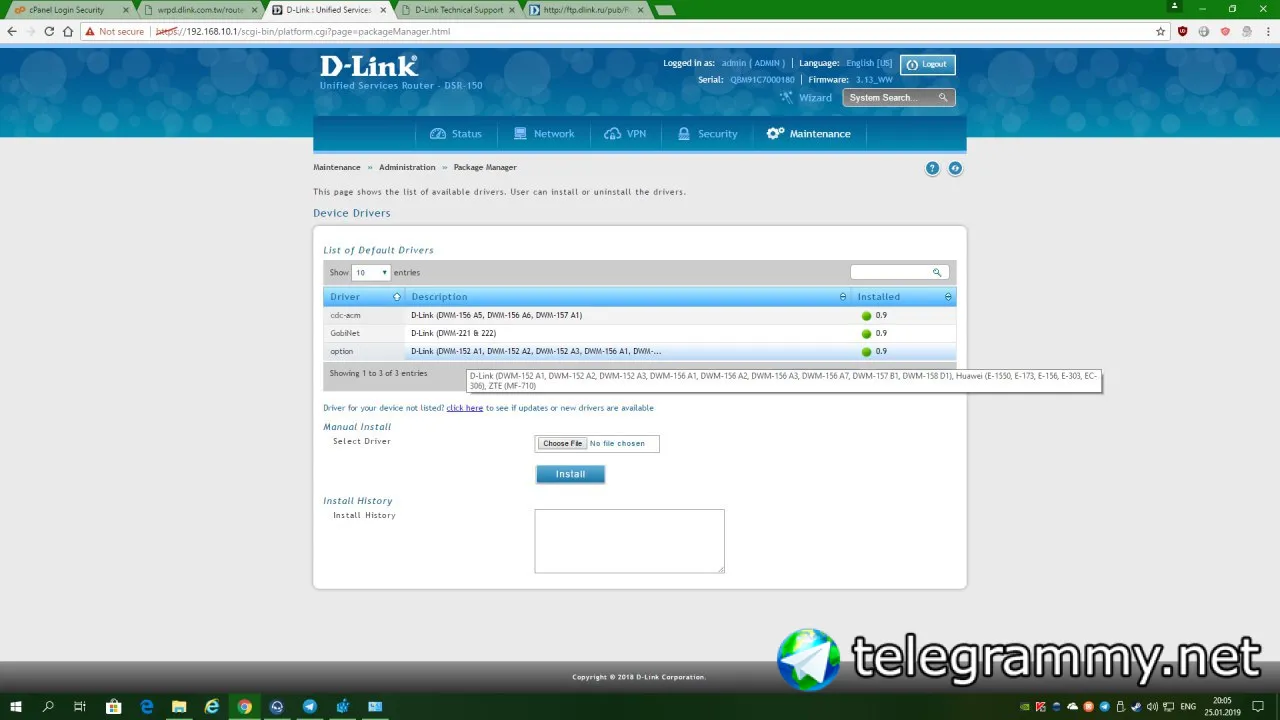The height and width of the screenshot is (720, 1280).
Task: Switch to the wrpd.dlink.com.tw browser tab
Action: pos(200,10)
